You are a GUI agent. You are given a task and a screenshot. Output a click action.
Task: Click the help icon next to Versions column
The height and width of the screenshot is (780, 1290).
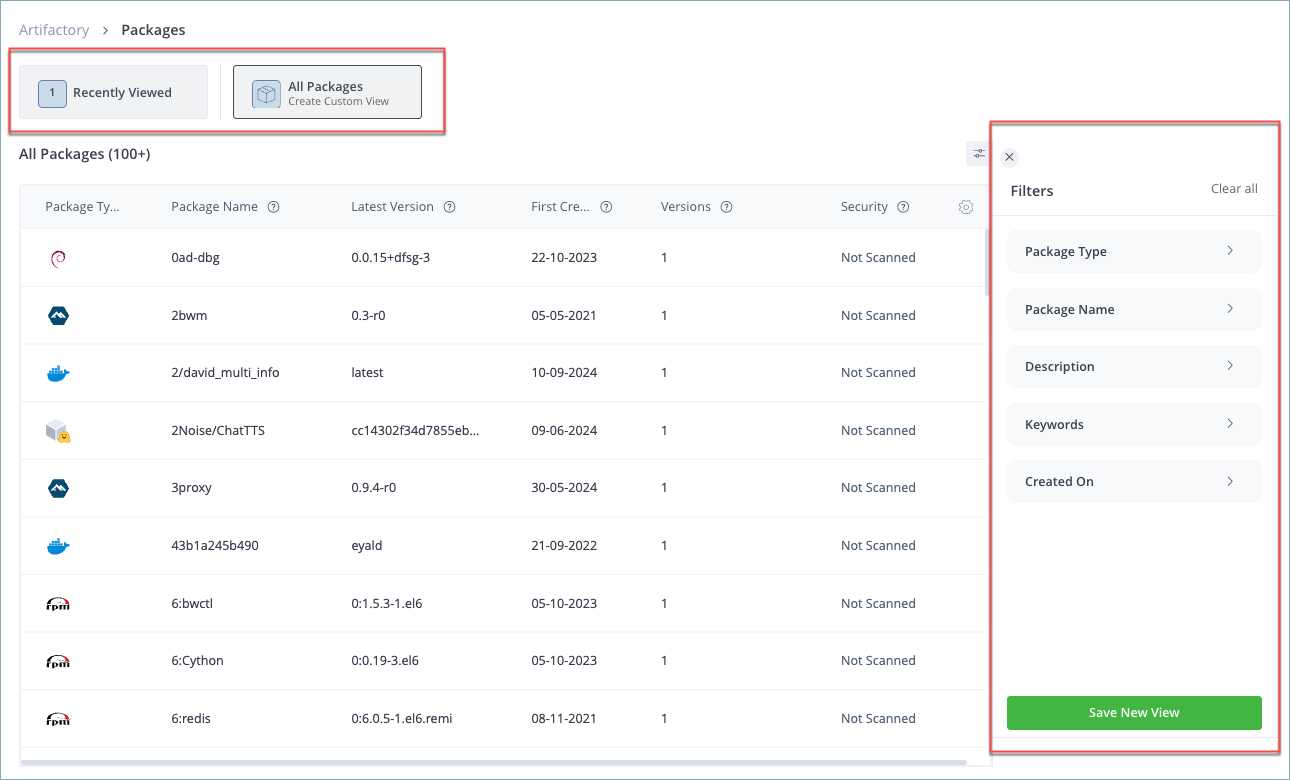725,206
